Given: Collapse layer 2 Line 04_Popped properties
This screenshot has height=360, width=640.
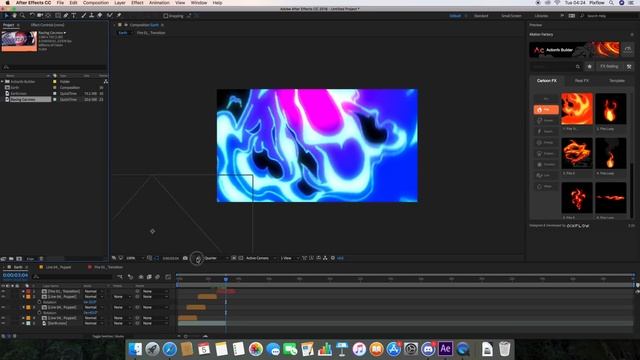Looking at the screenshot, I should (x=23, y=297).
